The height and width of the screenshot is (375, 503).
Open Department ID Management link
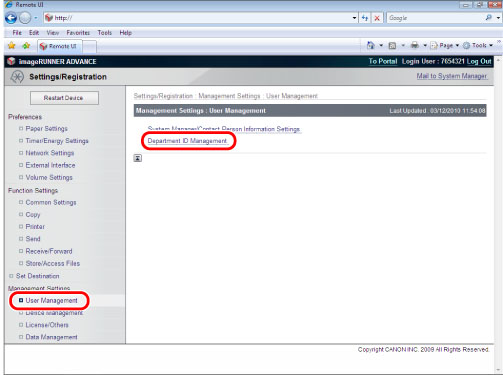click(187, 141)
